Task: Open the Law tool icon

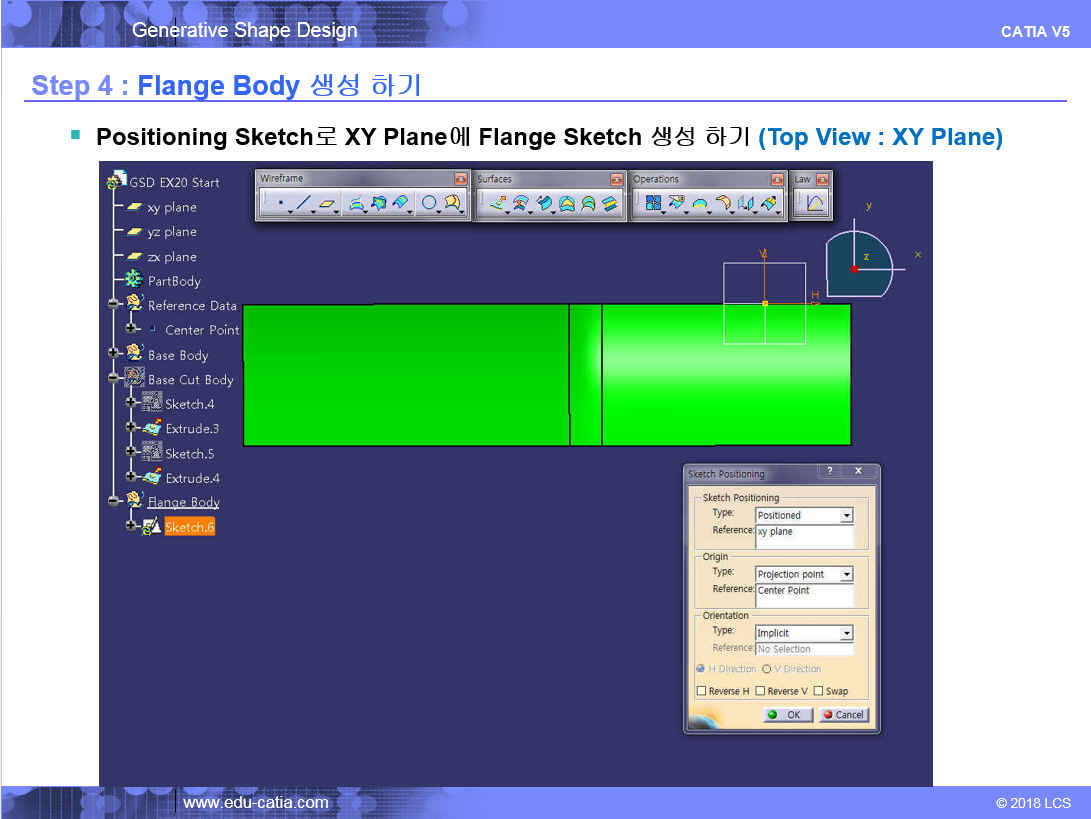Action: pos(815,204)
